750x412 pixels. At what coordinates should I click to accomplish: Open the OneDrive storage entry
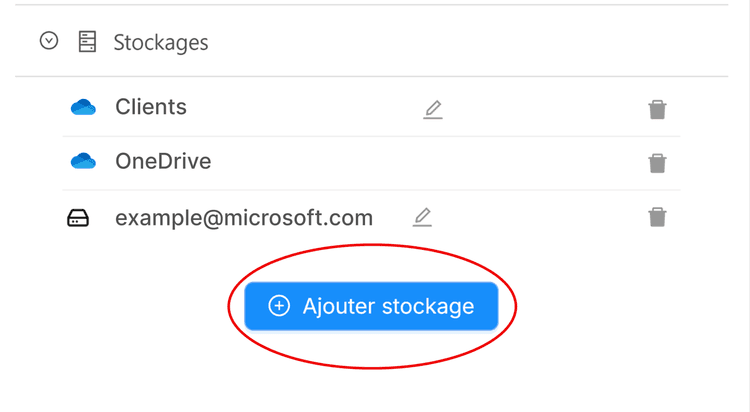[163, 161]
